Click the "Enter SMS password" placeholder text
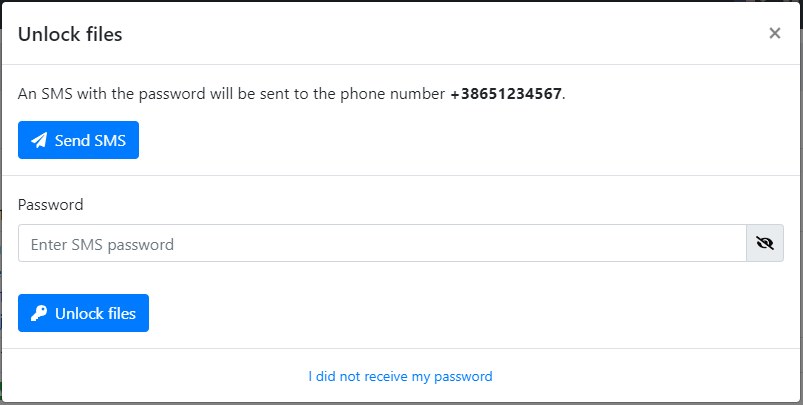This screenshot has width=803, height=405. tap(102, 244)
